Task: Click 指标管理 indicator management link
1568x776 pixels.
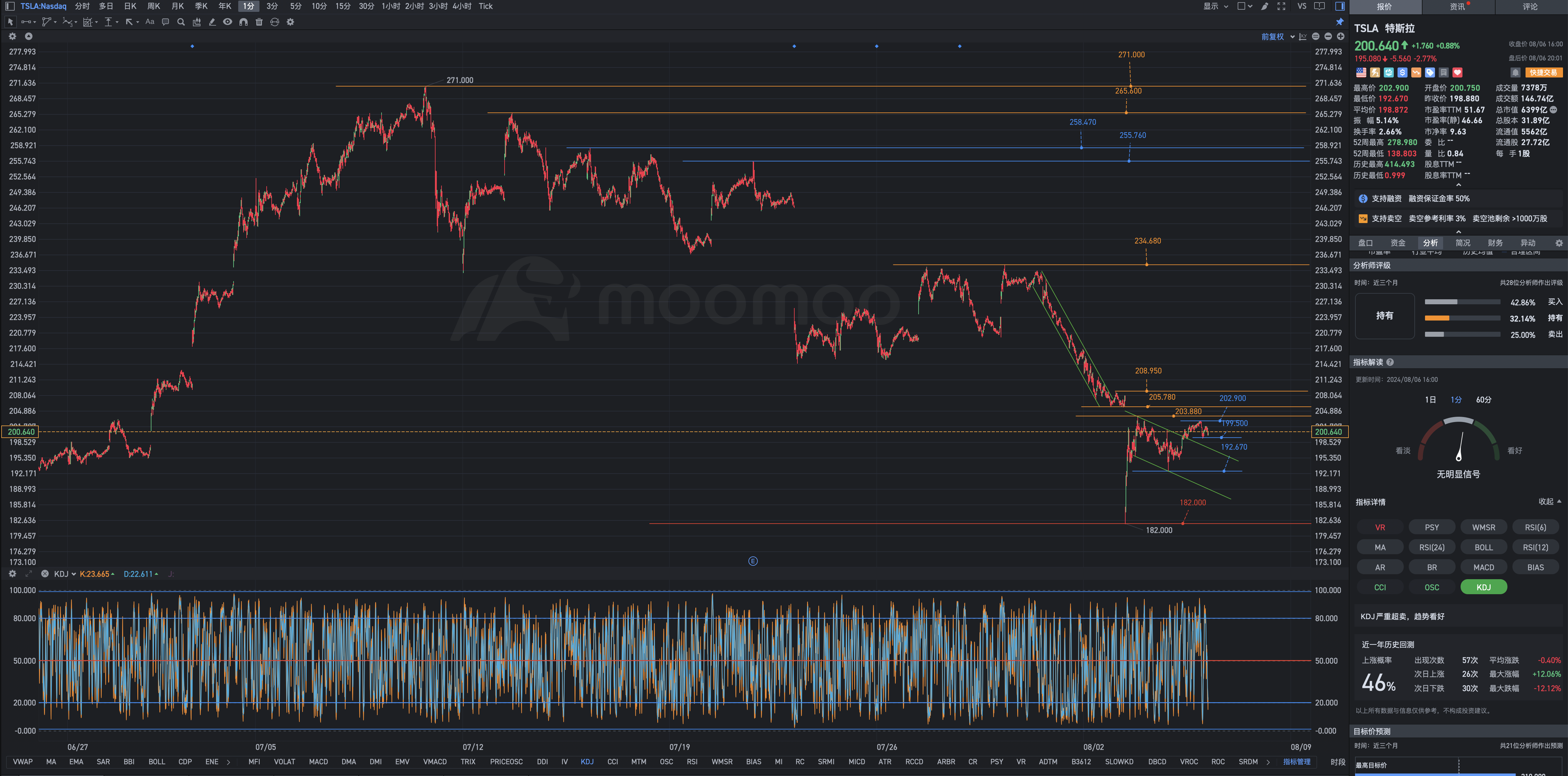Action: (x=1297, y=761)
